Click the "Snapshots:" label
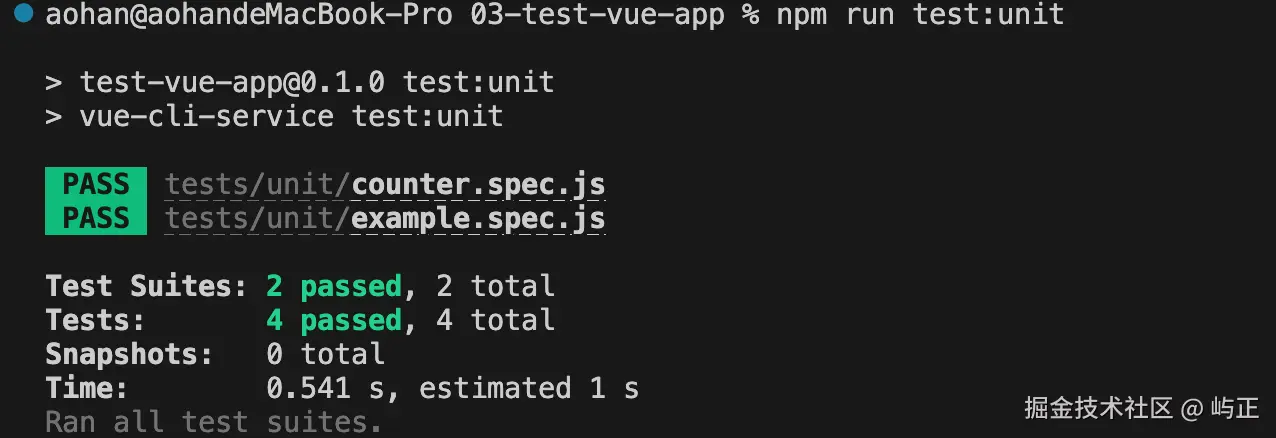 [129, 354]
